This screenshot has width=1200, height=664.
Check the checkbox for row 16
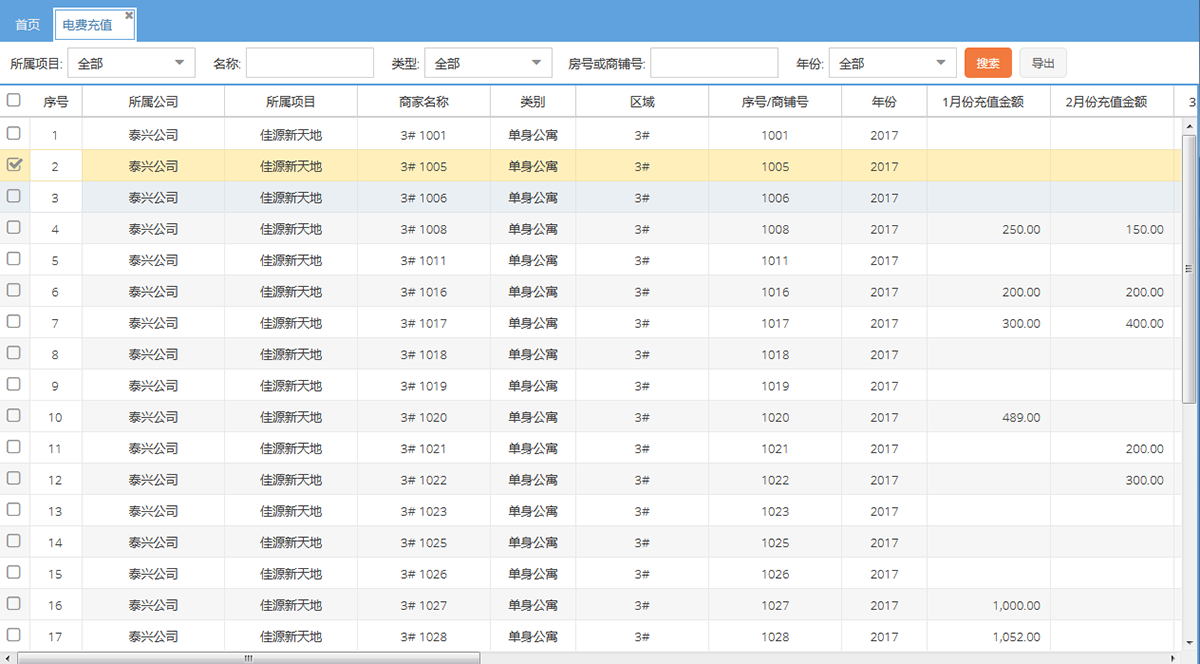tap(14, 603)
